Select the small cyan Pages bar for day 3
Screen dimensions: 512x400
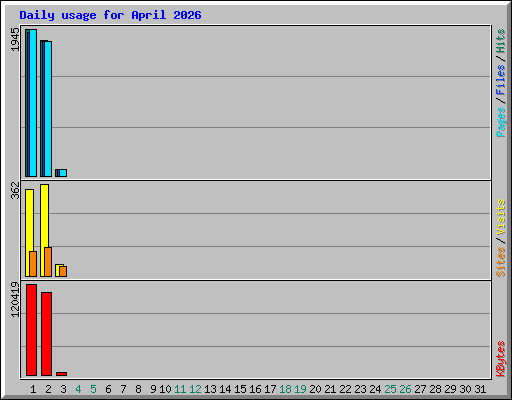pyautogui.click(x=63, y=173)
